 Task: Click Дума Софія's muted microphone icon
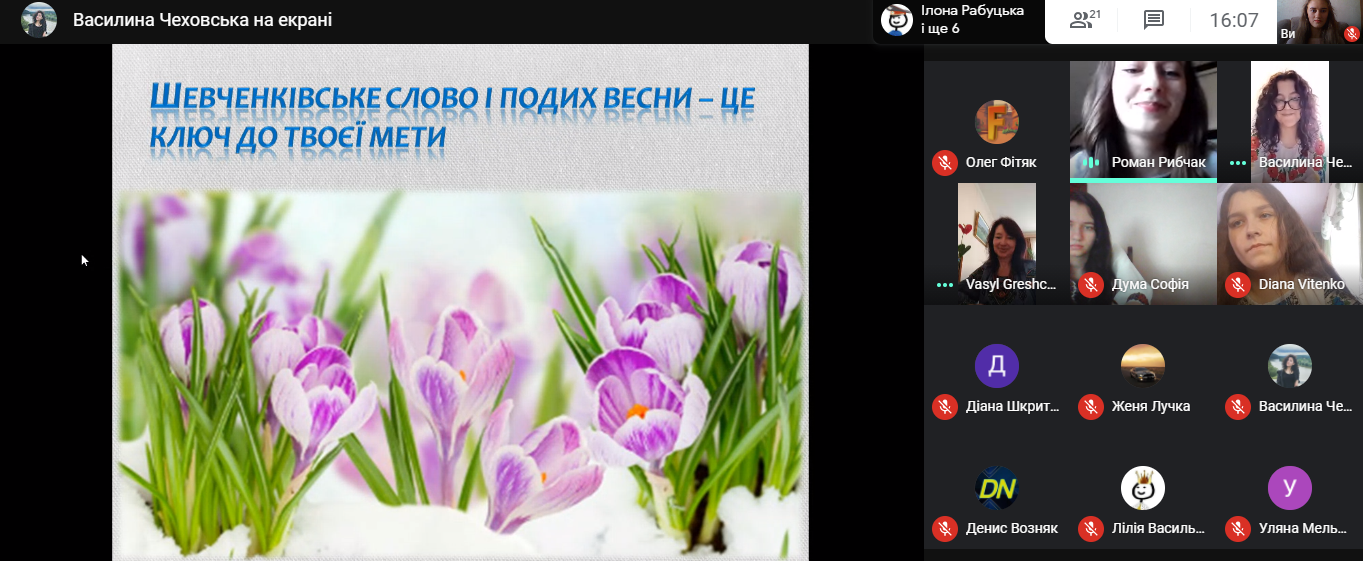(x=1090, y=285)
